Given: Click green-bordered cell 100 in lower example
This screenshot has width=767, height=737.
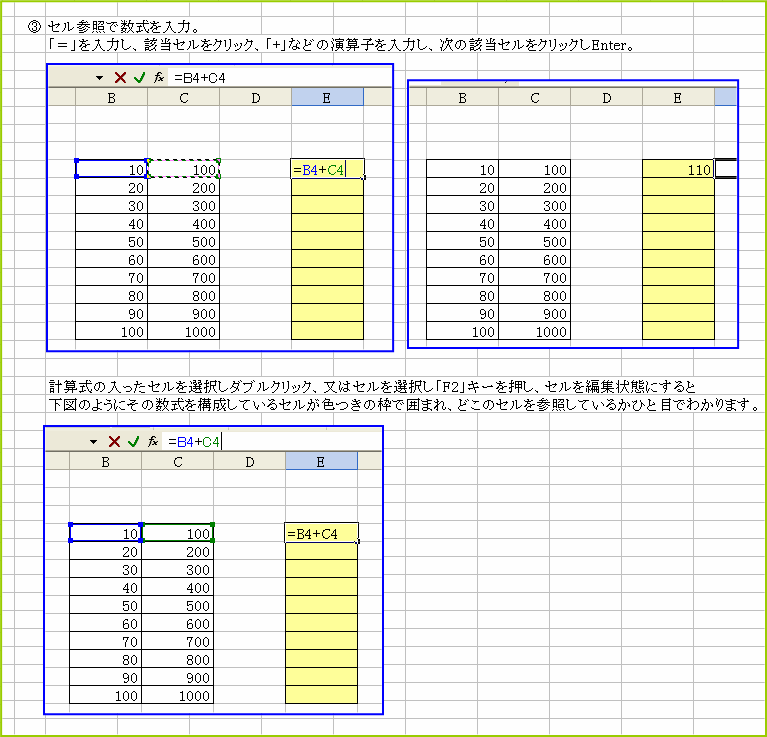Looking at the screenshot, I should tap(177, 533).
